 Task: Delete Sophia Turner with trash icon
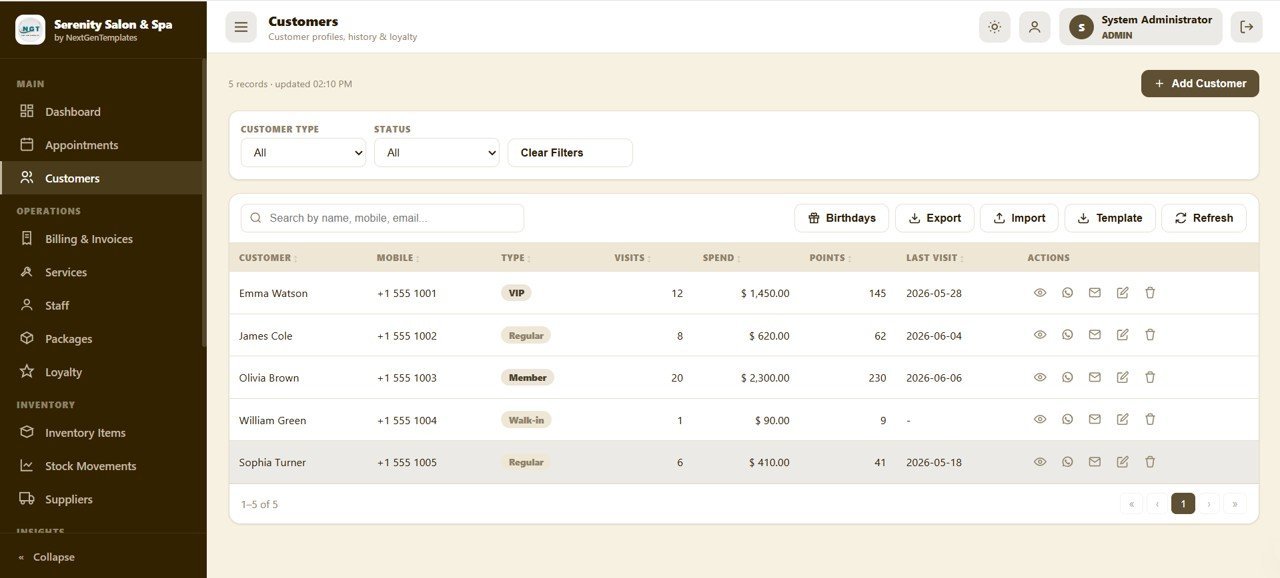tap(1150, 462)
